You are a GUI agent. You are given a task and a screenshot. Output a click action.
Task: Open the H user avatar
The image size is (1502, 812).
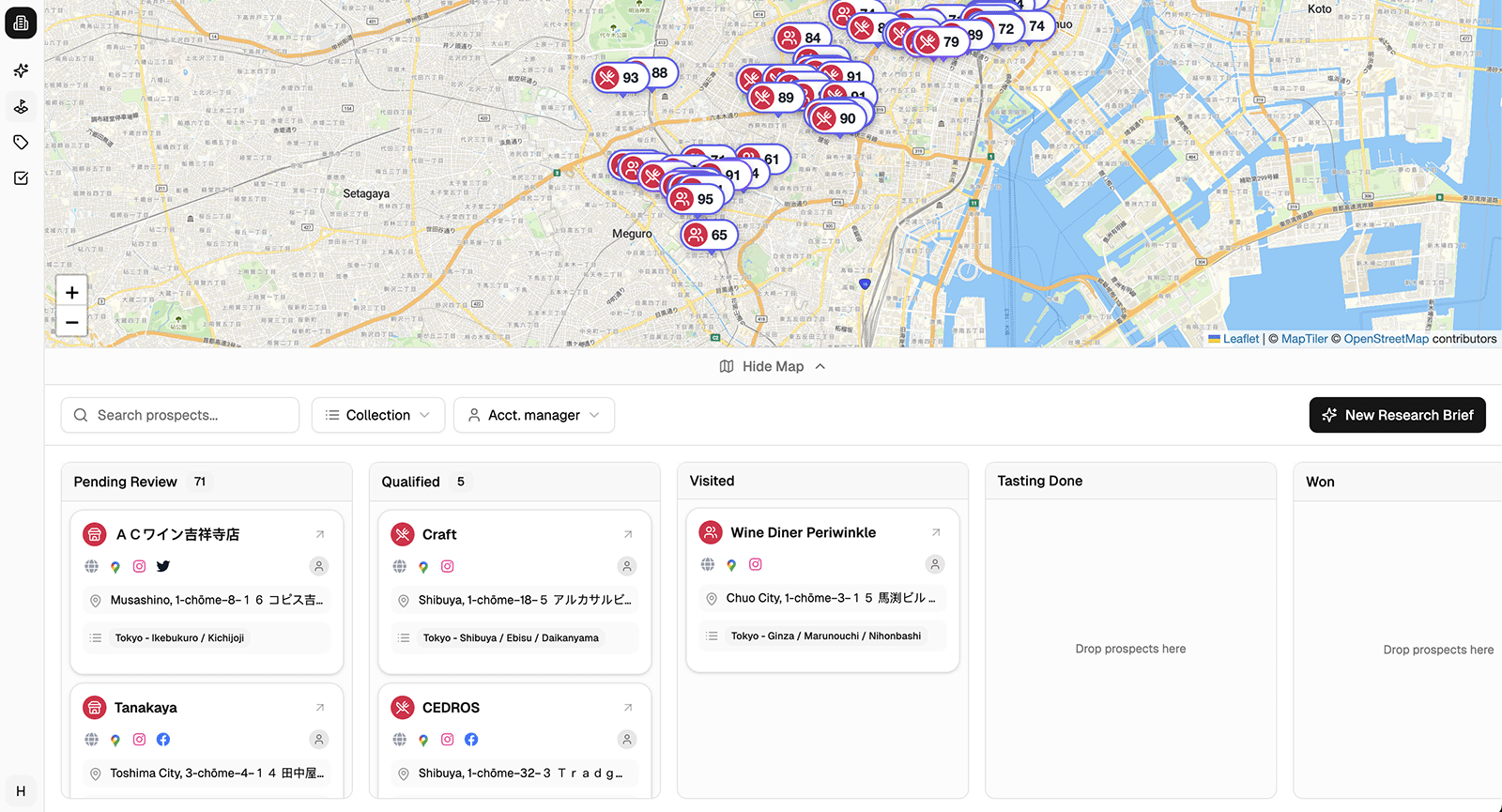(21, 790)
